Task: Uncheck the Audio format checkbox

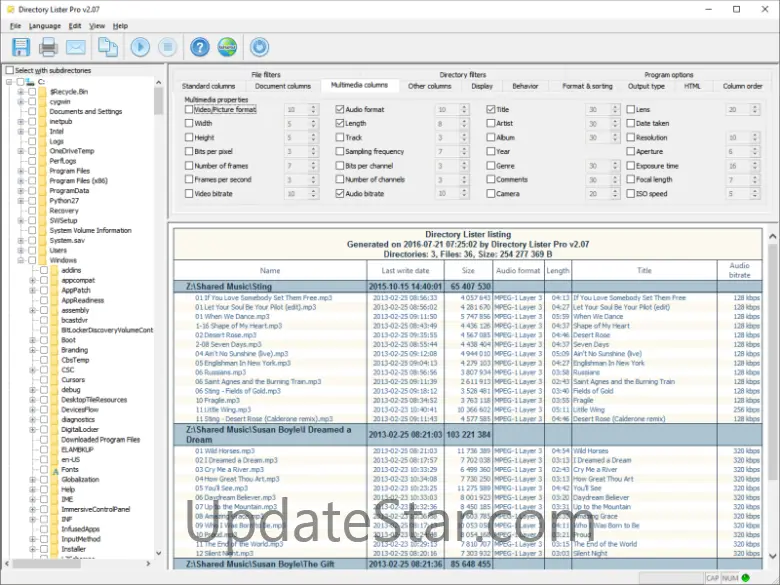Action: tap(340, 109)
